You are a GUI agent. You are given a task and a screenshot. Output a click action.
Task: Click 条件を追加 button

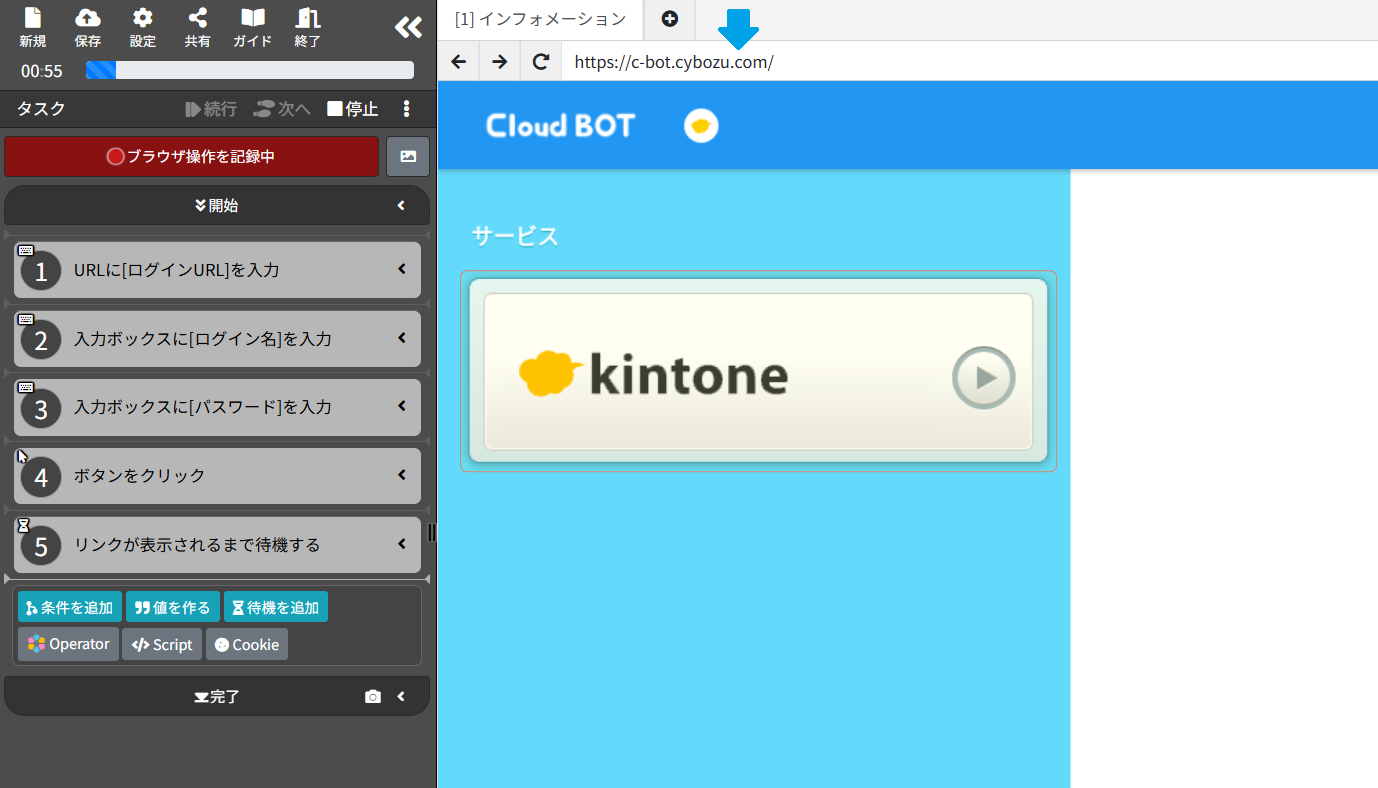coord(70,607)
